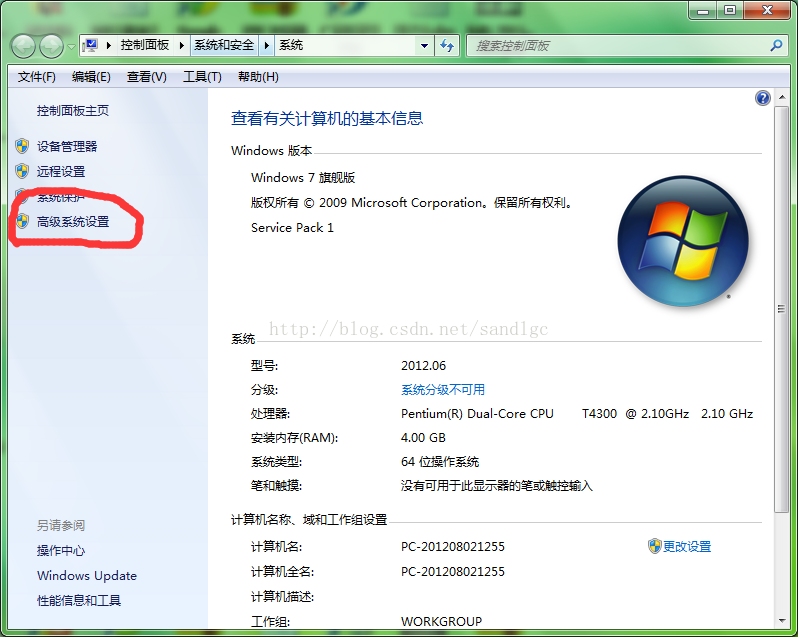Click shield icon next to 高级系统设置
798x637 pixels.
22,221
